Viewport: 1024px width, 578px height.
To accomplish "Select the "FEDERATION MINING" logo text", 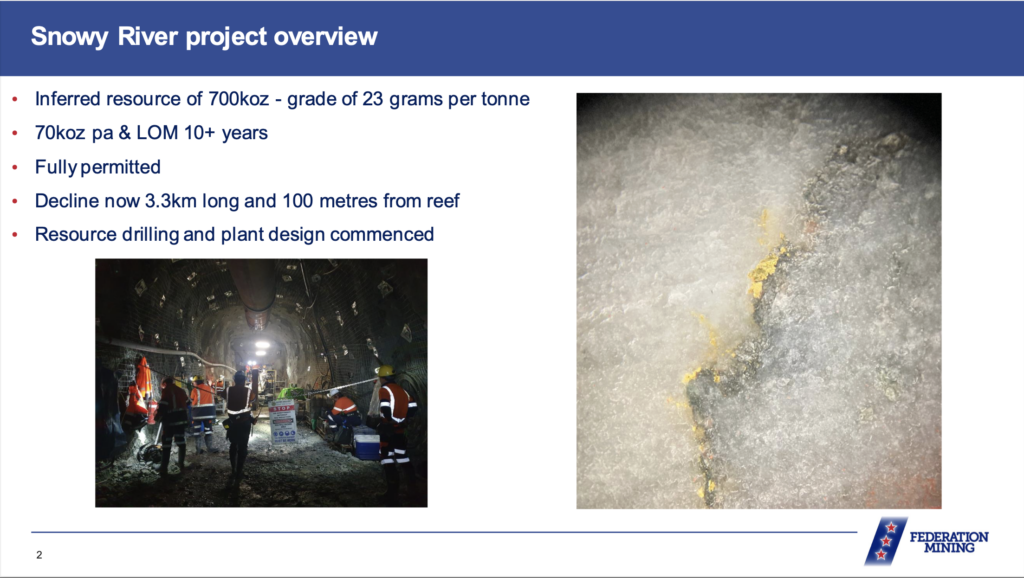I will coord(948,542).
